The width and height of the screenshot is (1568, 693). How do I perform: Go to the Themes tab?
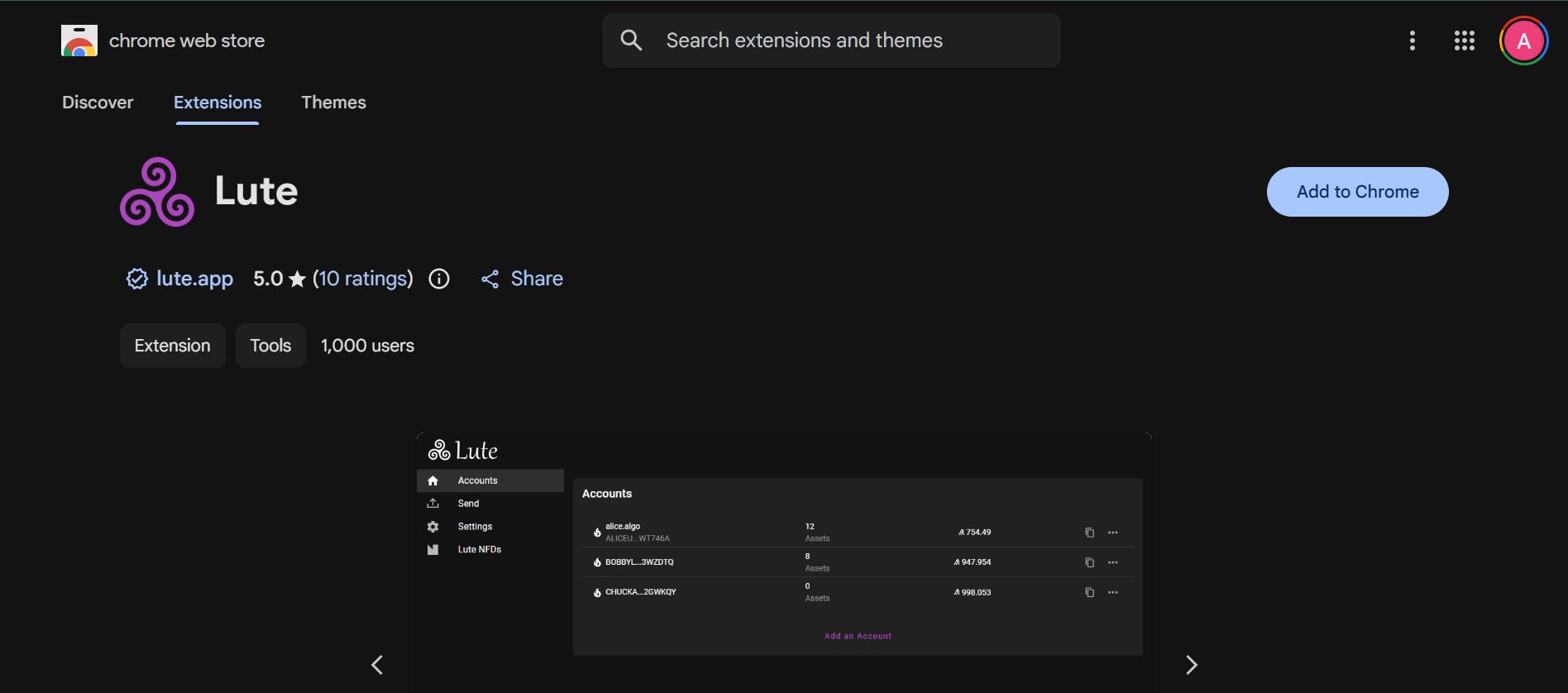pos(333,103)
